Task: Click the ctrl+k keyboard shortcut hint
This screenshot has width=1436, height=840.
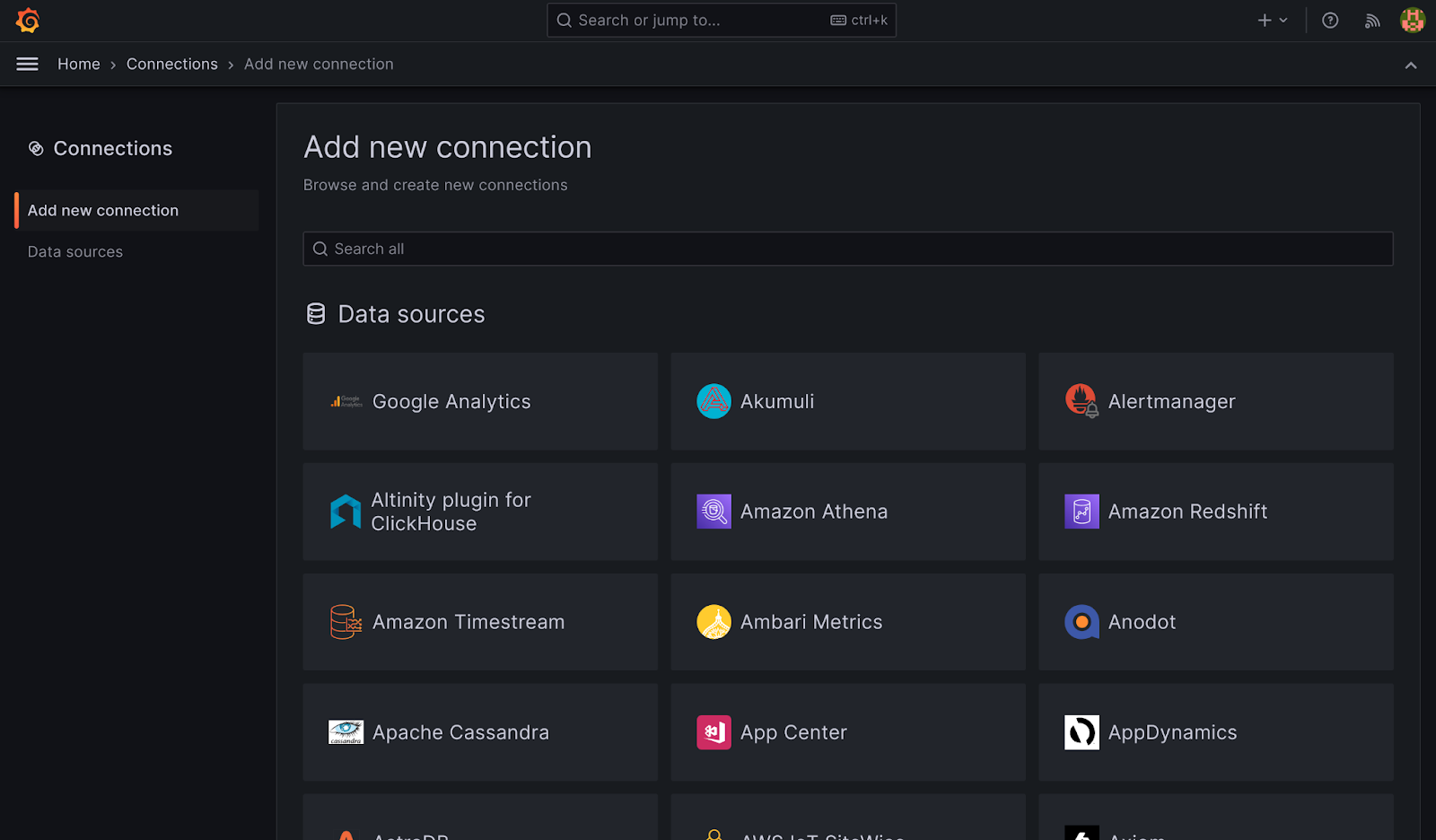Action: pos(859,20)
